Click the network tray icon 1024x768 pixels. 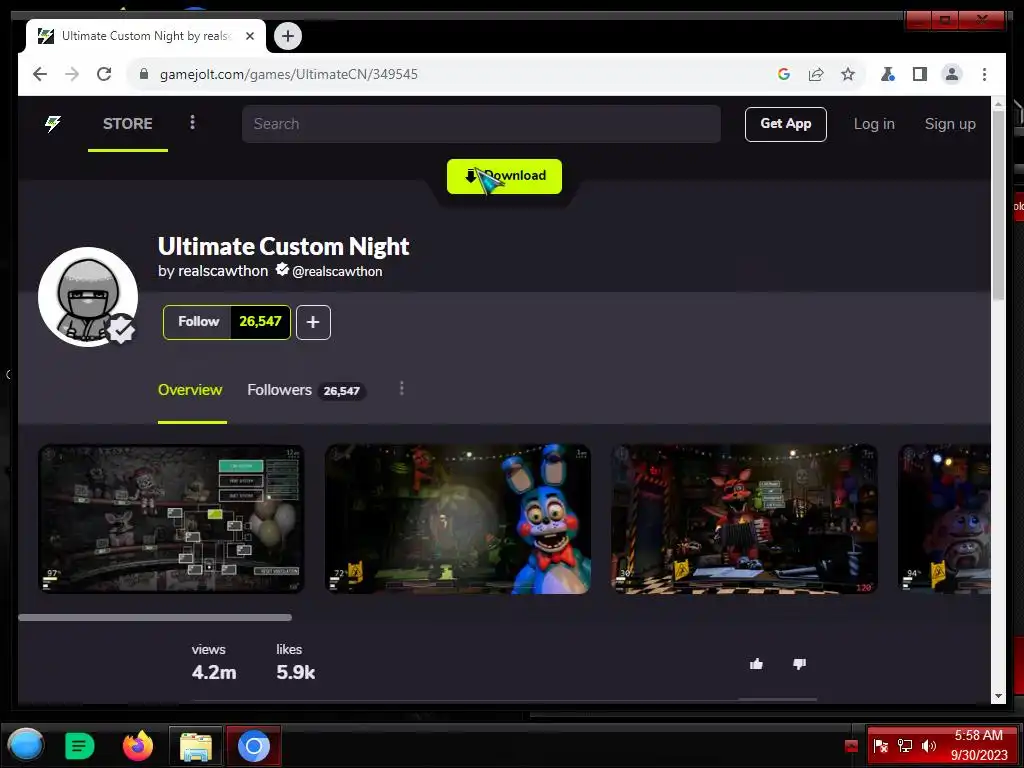(x=905, y=746)
